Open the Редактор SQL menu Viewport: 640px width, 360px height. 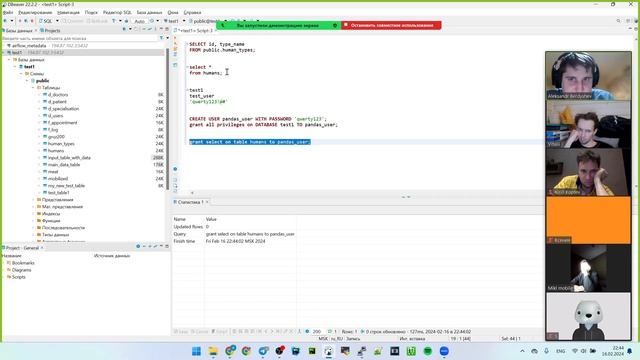point(117,13)
